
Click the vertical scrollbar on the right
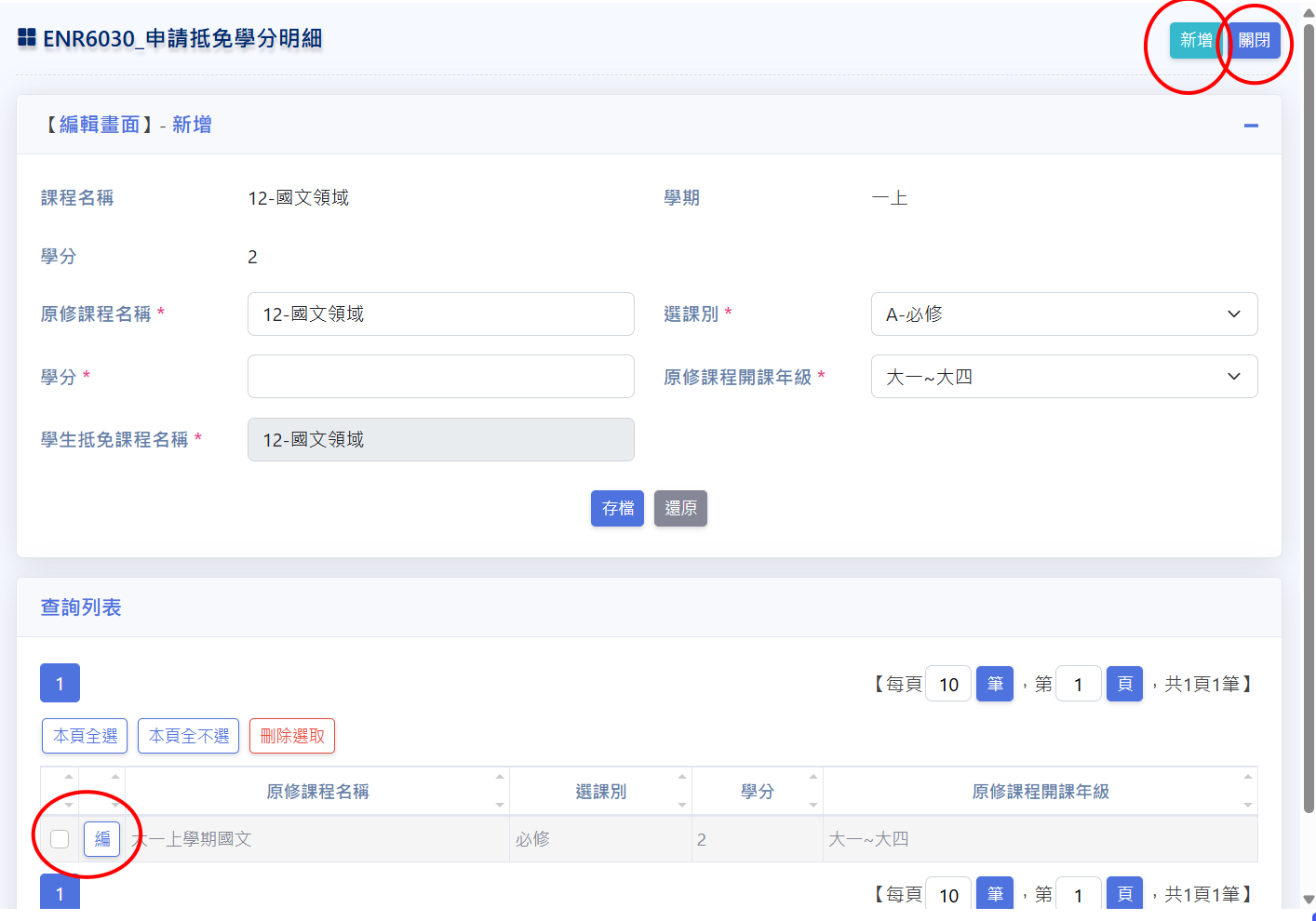[x=1309, y=419]
